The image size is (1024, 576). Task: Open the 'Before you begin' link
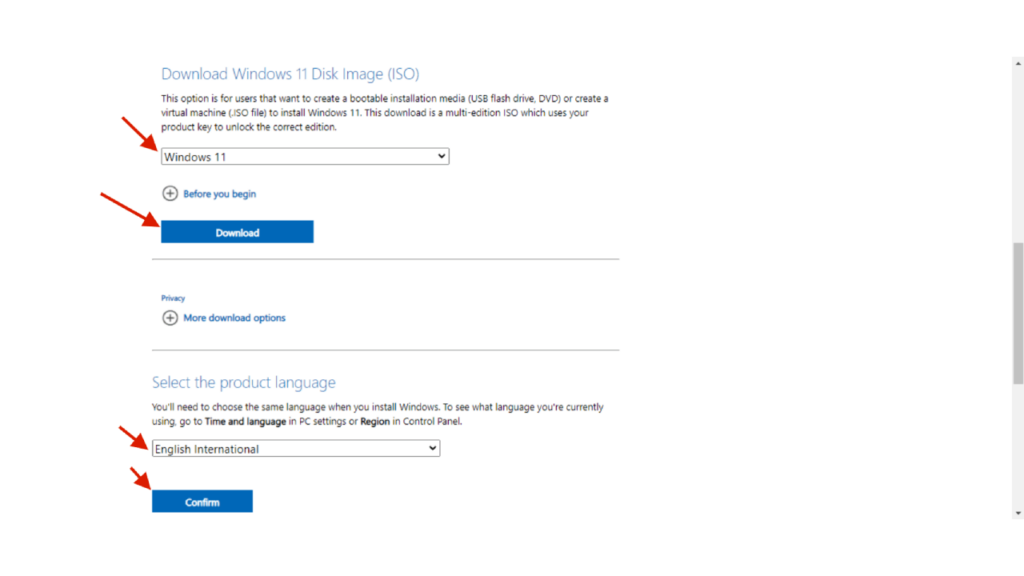219,194
